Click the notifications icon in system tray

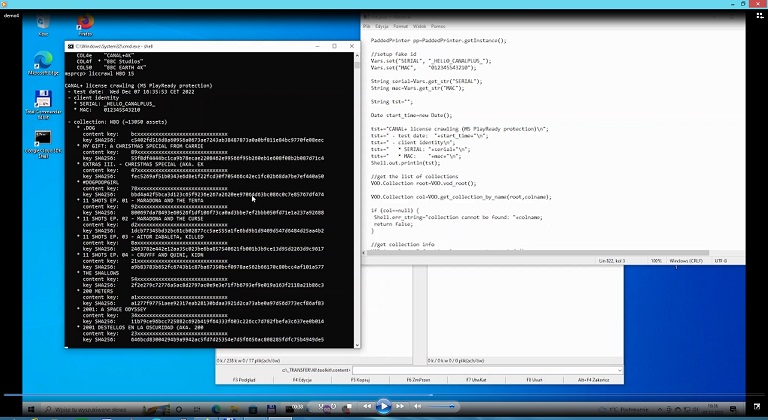point(733,409)
